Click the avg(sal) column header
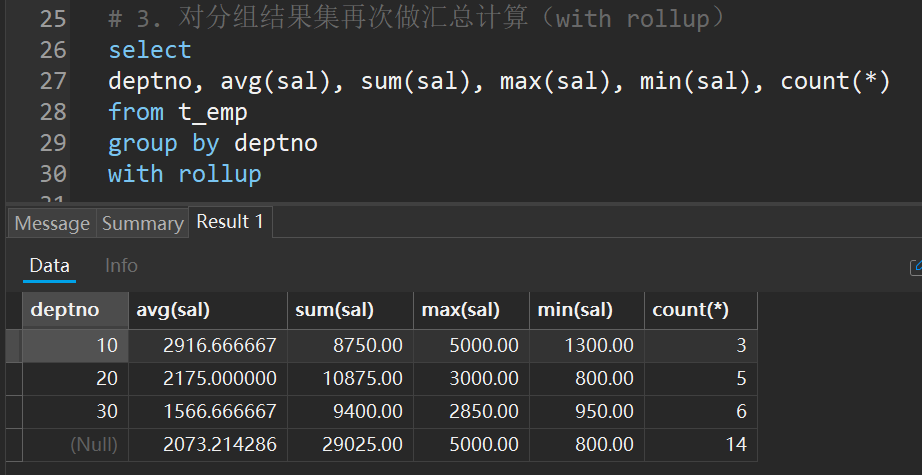Image resolution: width=922 pixels, height=475 pixels. click(x=208, y=310)
